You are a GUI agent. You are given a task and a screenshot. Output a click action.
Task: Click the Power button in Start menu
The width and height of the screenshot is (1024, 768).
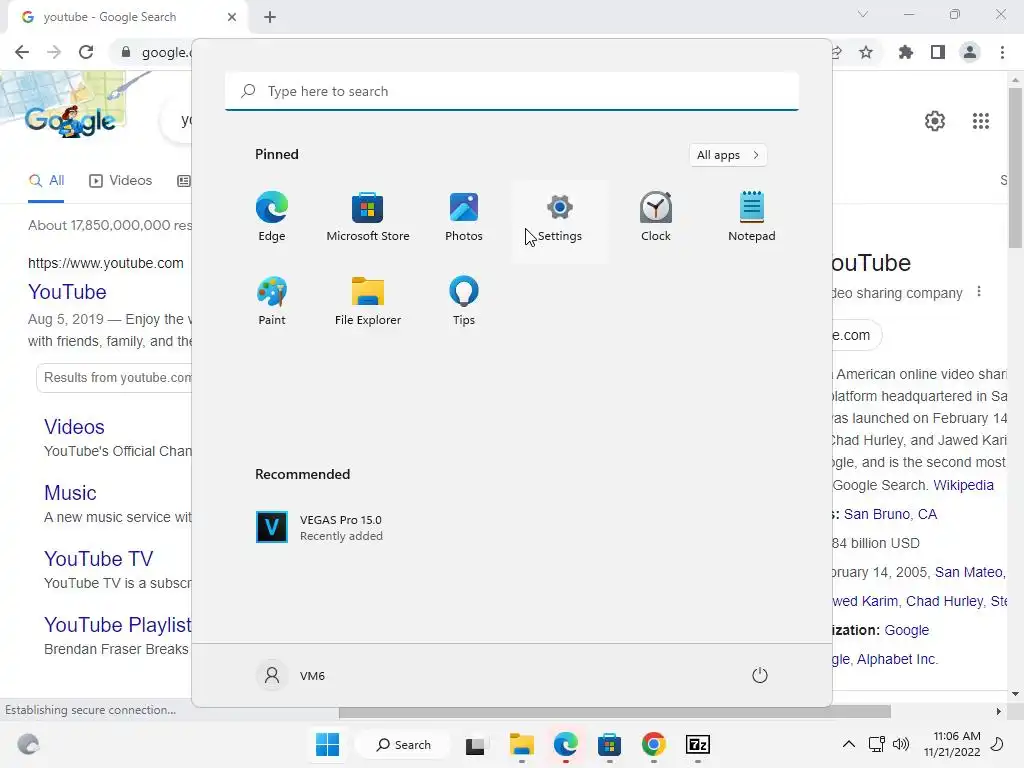click(x=760, y=675)
